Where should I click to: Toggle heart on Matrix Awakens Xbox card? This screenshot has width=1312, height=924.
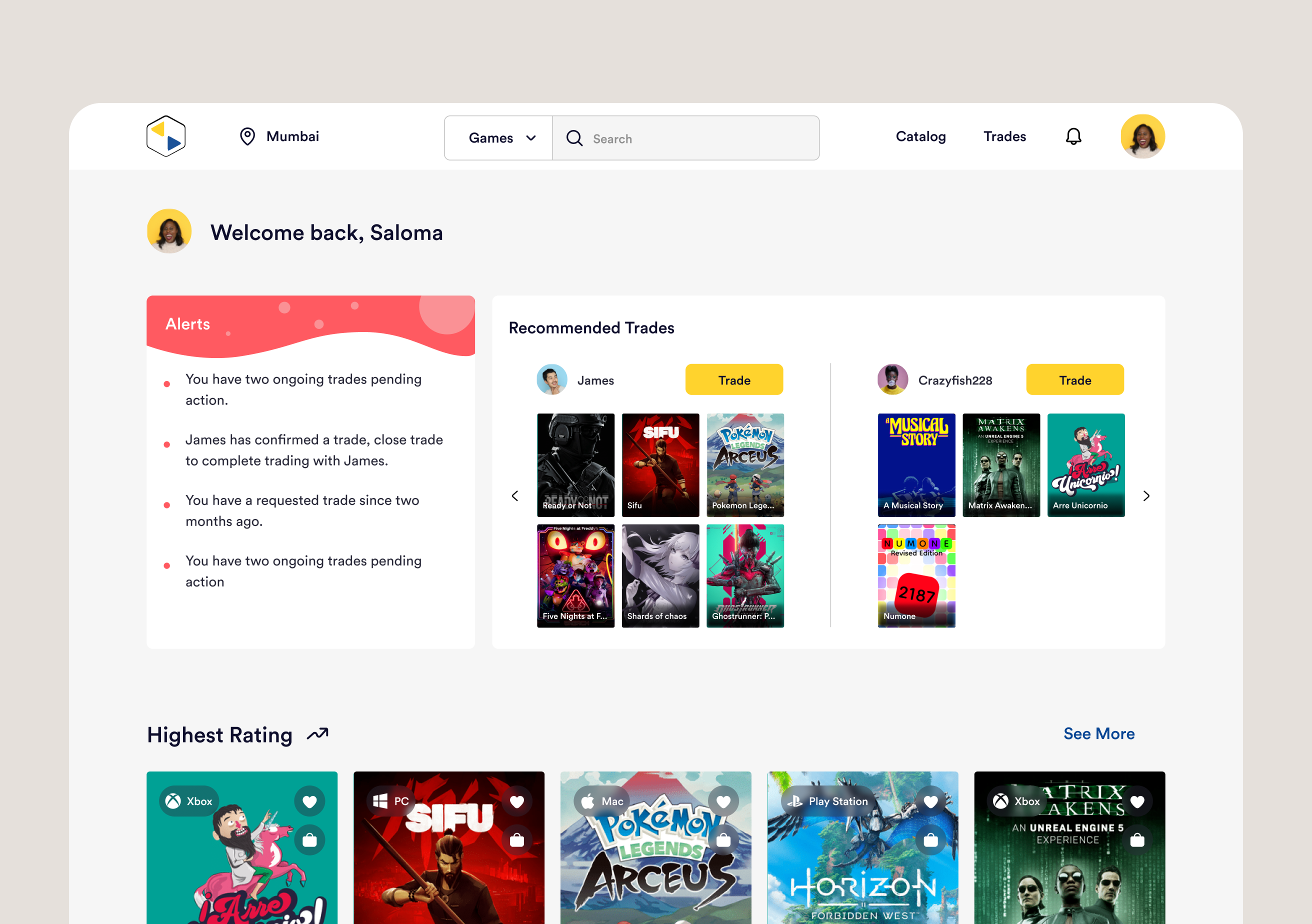pos(1137,801)
